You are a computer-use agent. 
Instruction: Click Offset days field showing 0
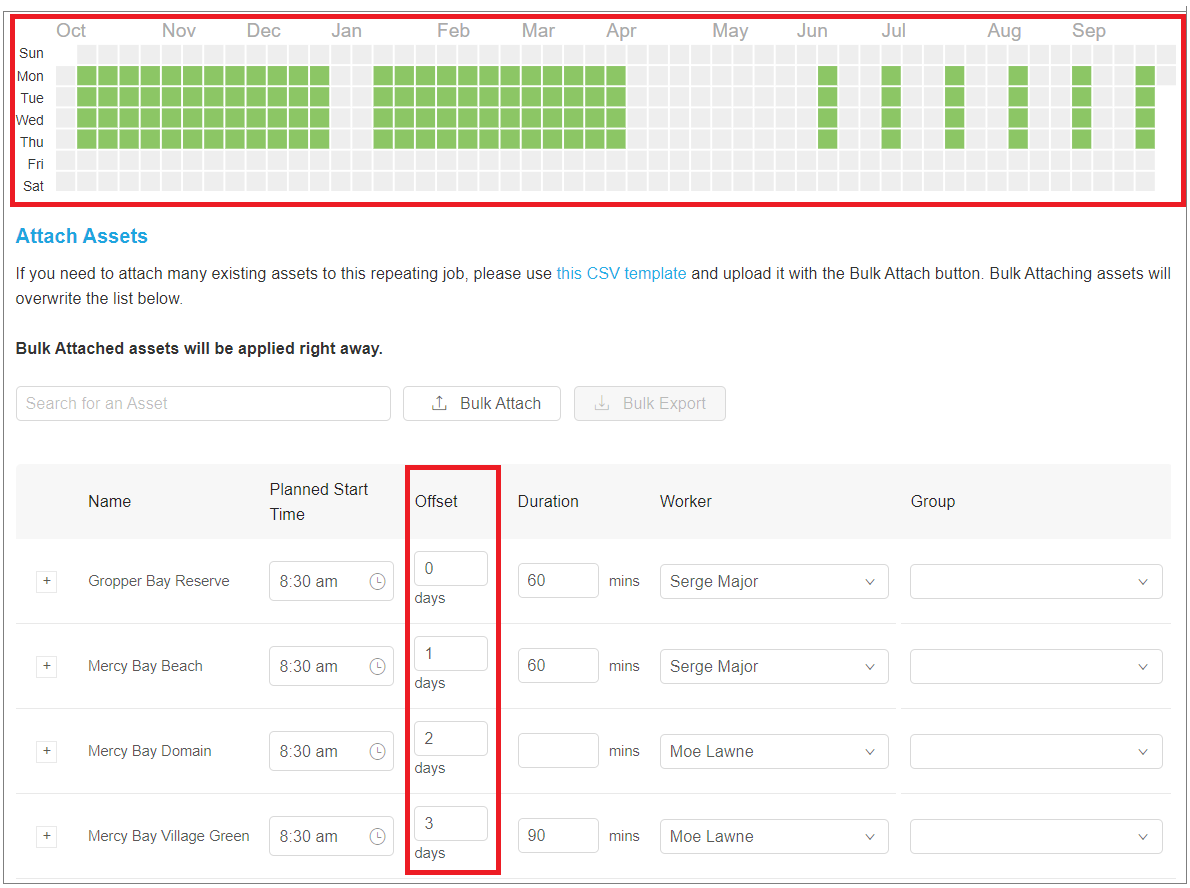click(x=451, y=568)
